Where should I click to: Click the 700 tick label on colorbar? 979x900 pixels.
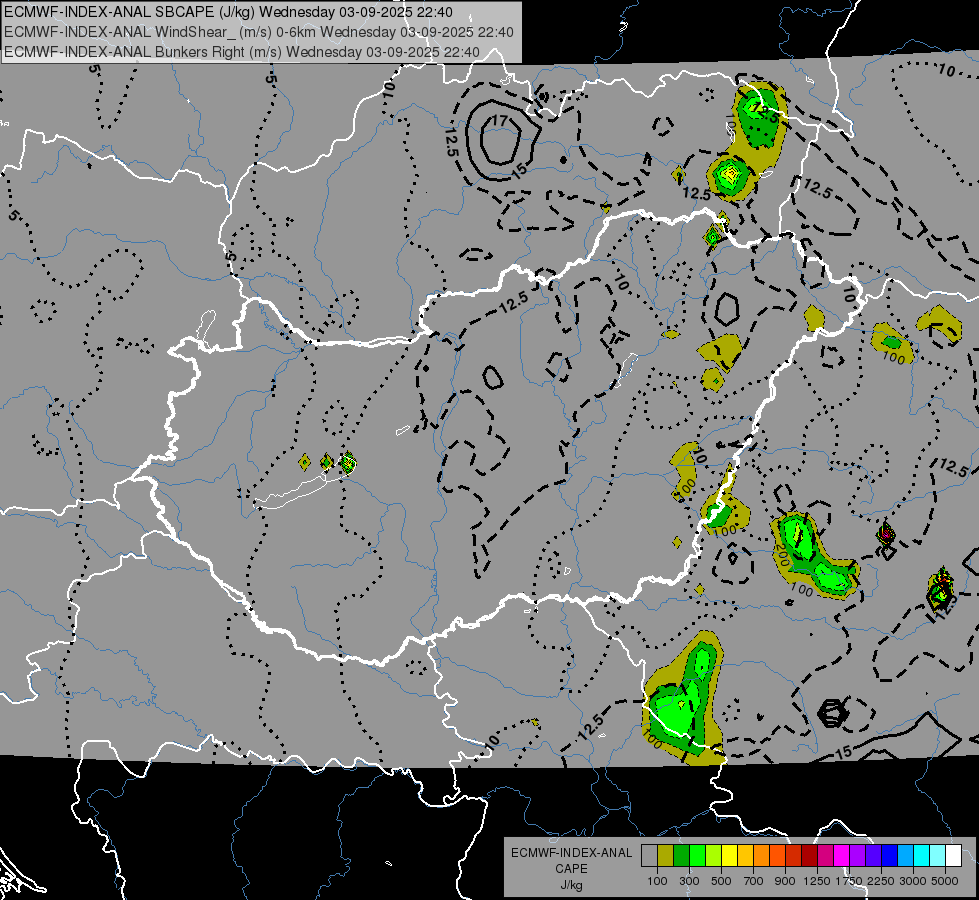[754, 881]
